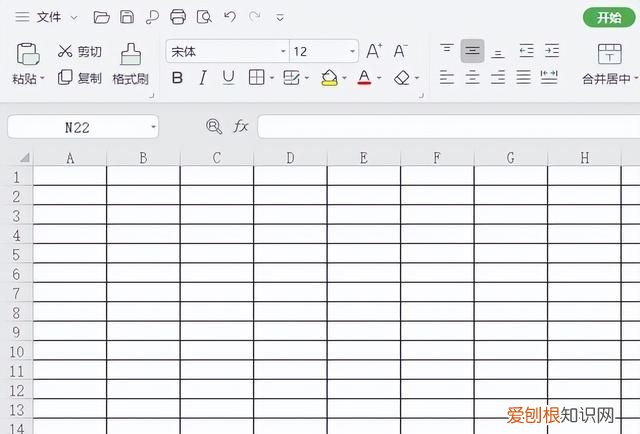Expand the fill color dropdown arrow
640x434 pixels.
(x=344, y=78)
